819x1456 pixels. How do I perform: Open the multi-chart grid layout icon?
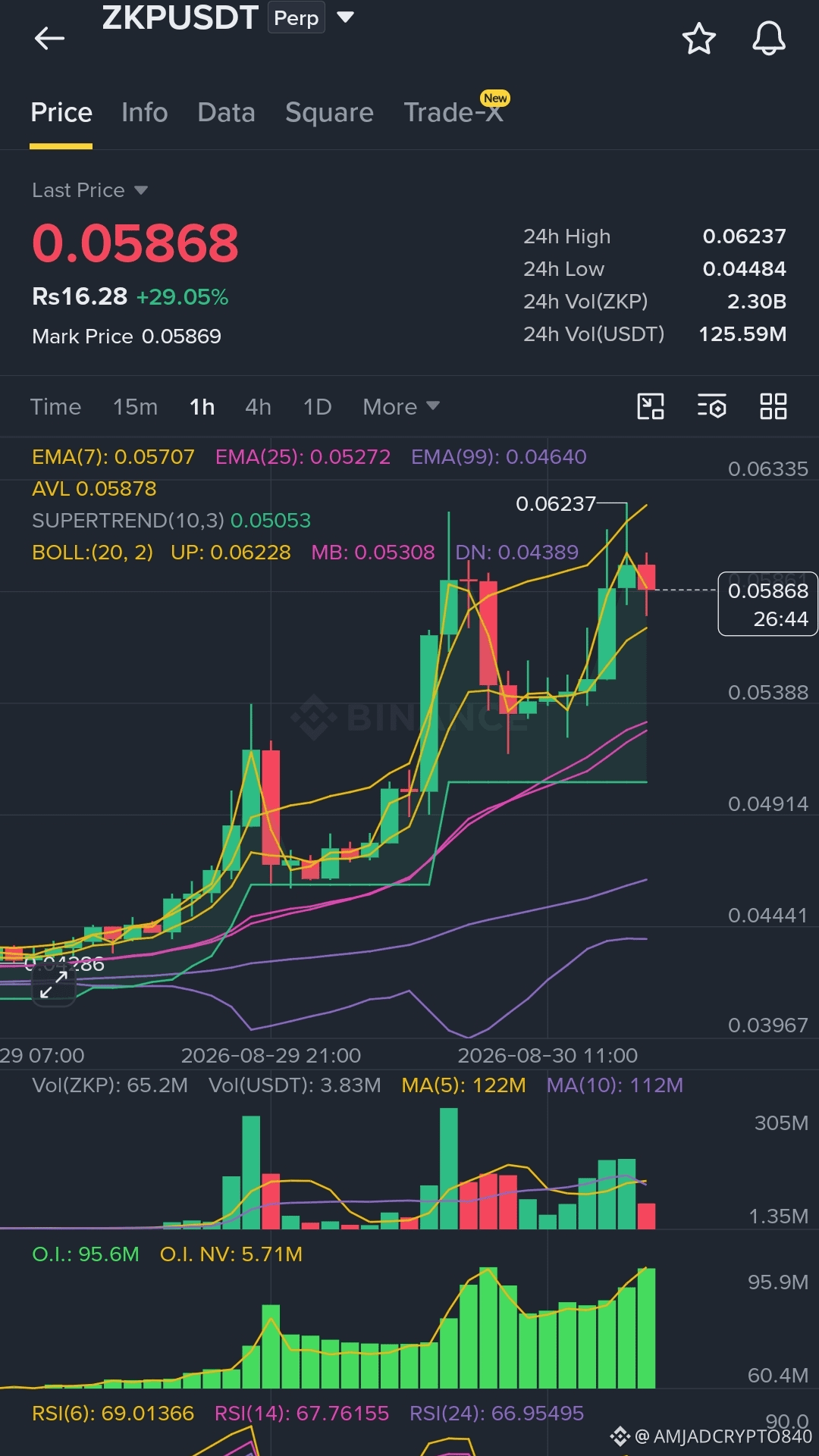(773, 406)
